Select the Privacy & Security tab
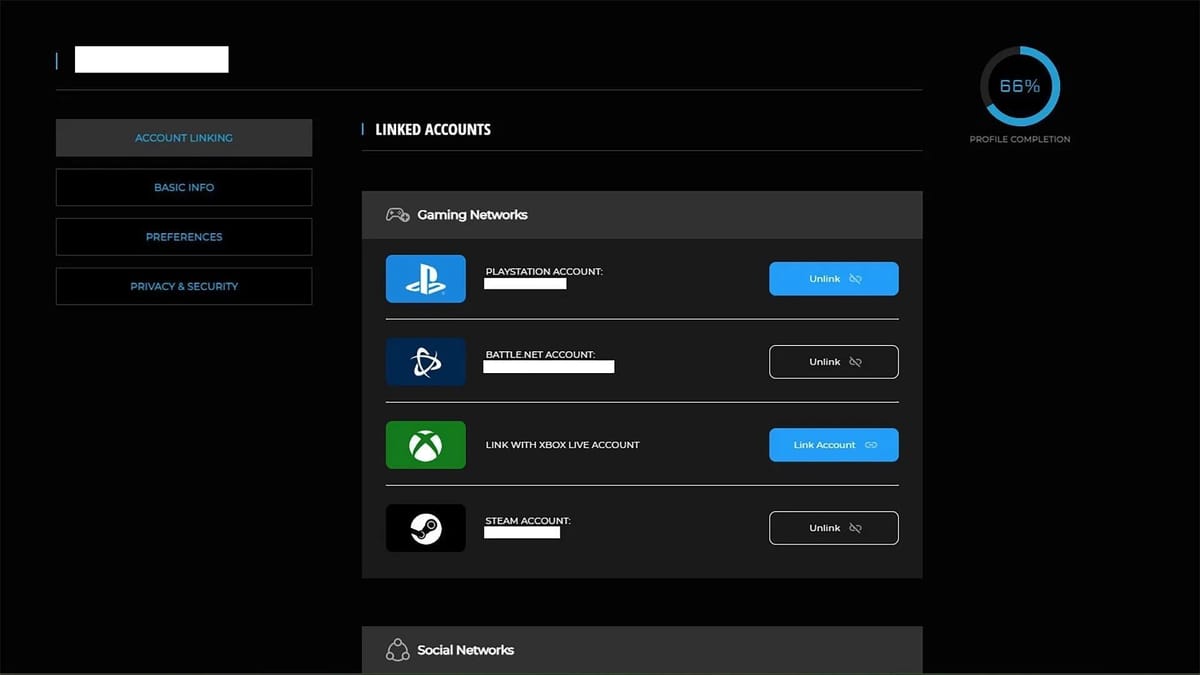Image resolution: width=1200 pixels, height=675 pixels. coord(184,286)
